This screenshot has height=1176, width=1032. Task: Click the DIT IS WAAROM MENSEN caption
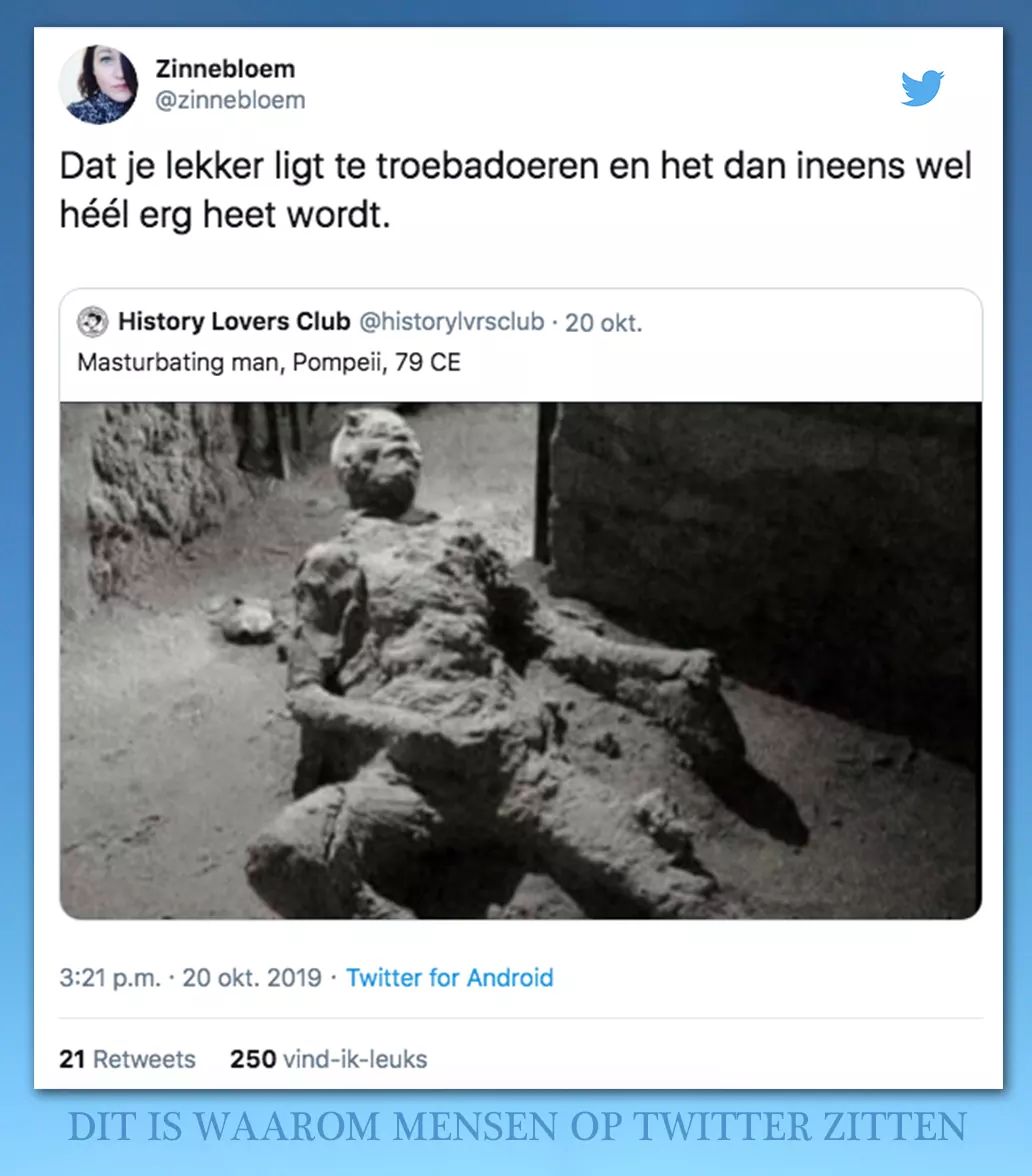[517, 1127]
